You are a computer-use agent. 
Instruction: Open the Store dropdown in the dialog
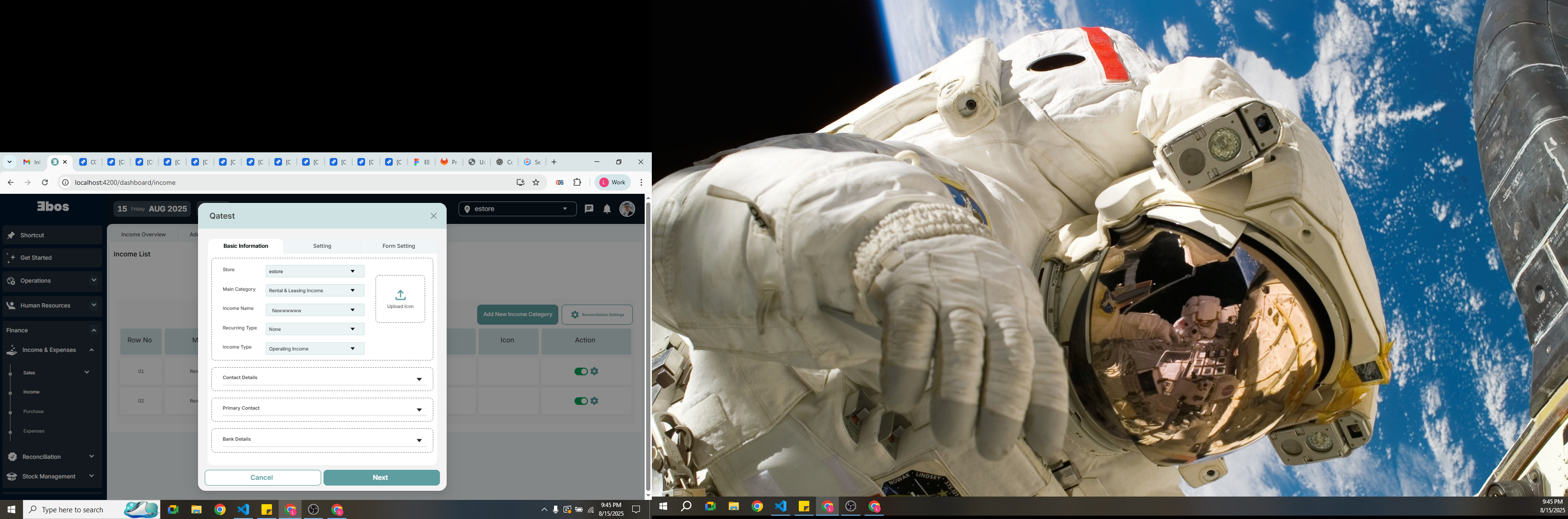pyautogui.click(x=314, y=271)
